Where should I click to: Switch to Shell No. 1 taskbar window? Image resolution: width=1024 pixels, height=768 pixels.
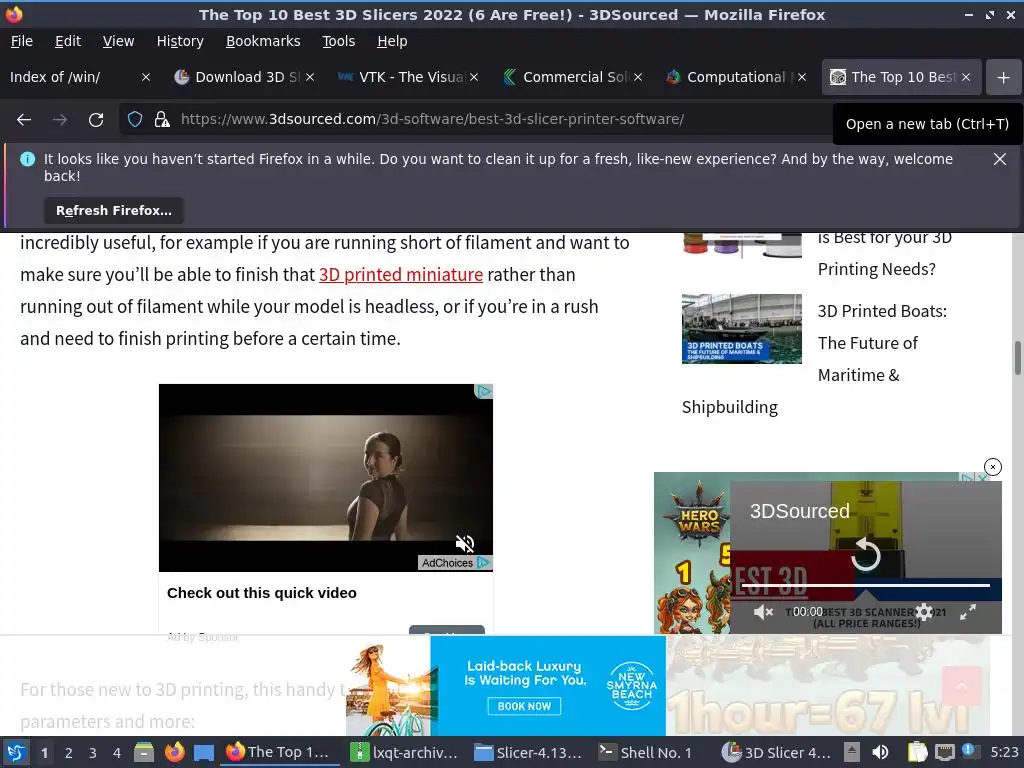[646, 752]
